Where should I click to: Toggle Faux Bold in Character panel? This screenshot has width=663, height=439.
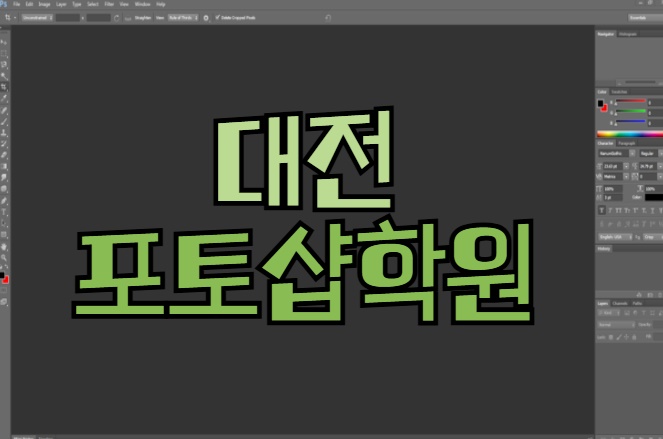pyautogui.click(x=602, y=210)
